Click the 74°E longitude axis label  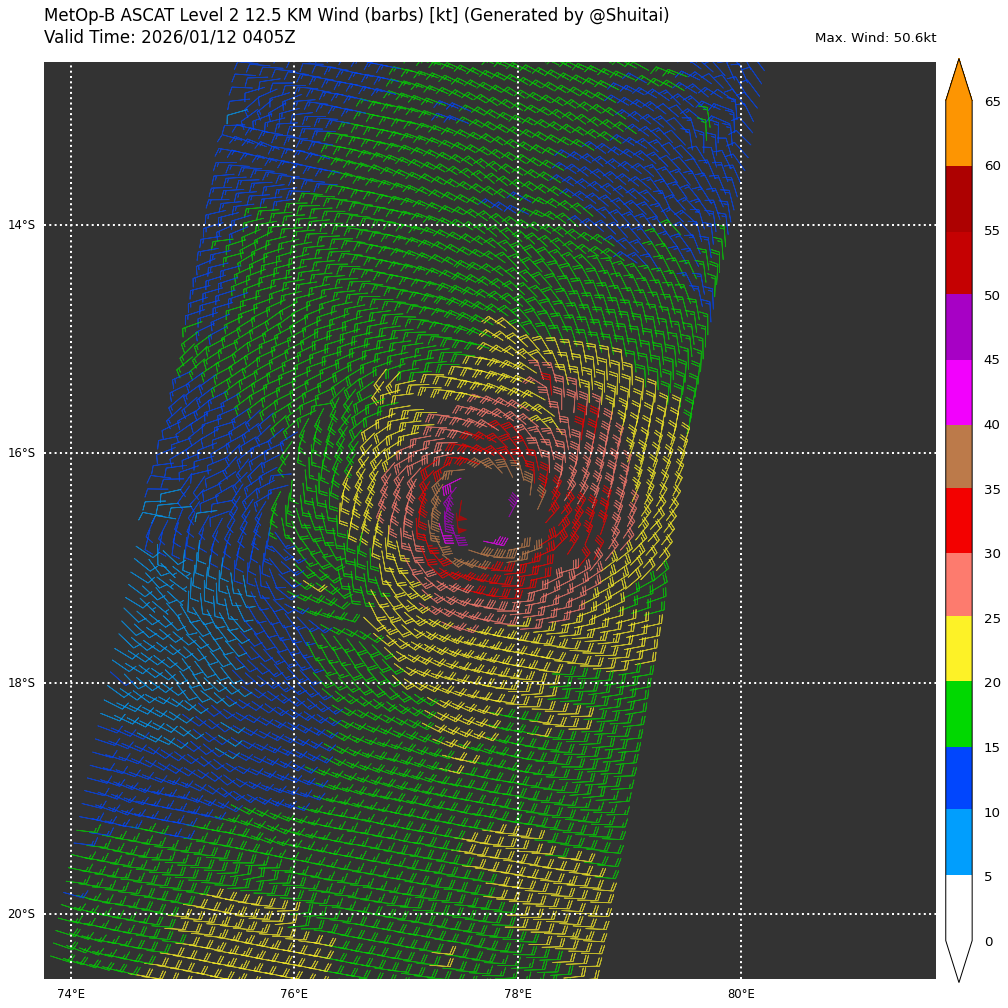pos(71,994)
